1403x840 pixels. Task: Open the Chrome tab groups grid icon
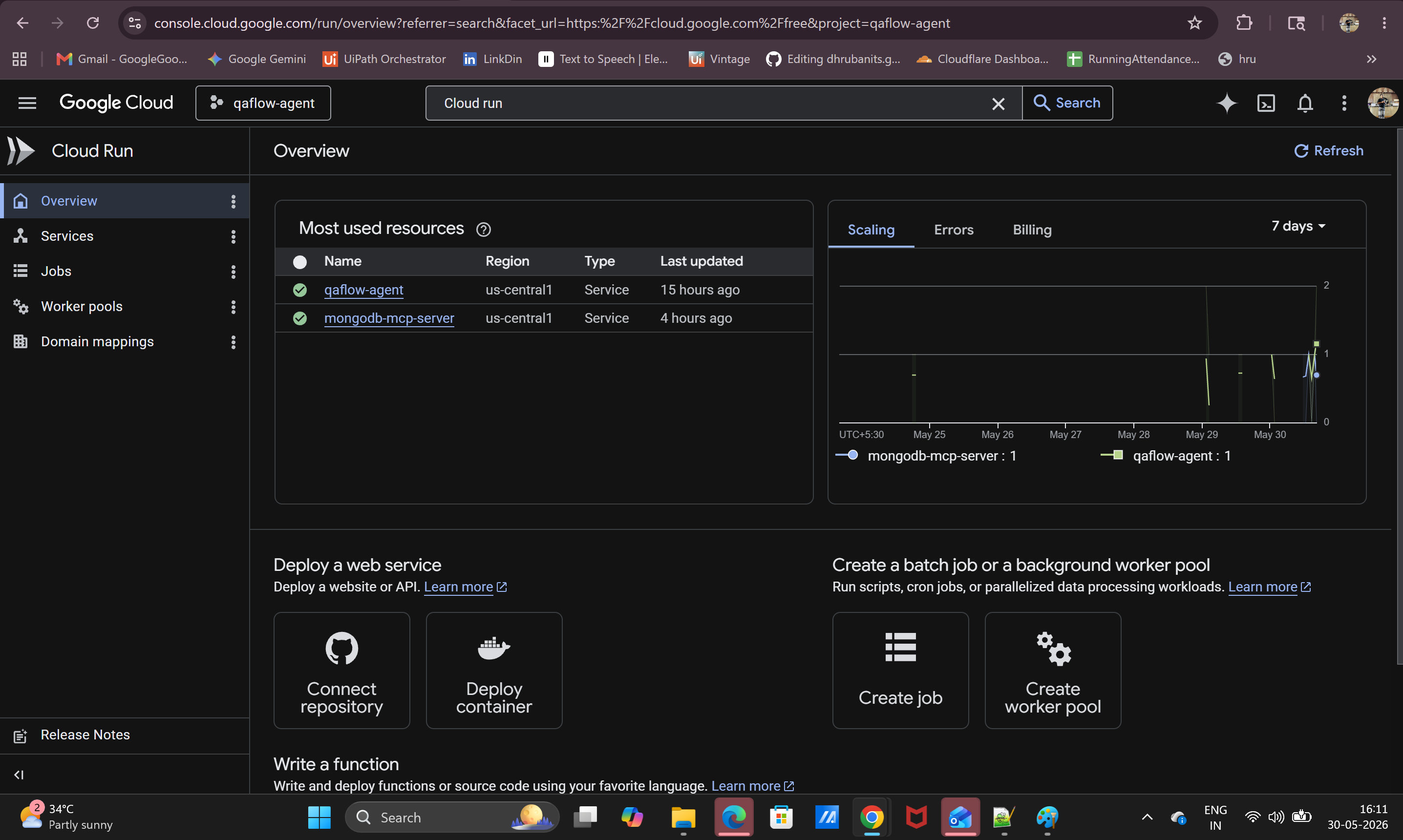(x=19, y=59)
